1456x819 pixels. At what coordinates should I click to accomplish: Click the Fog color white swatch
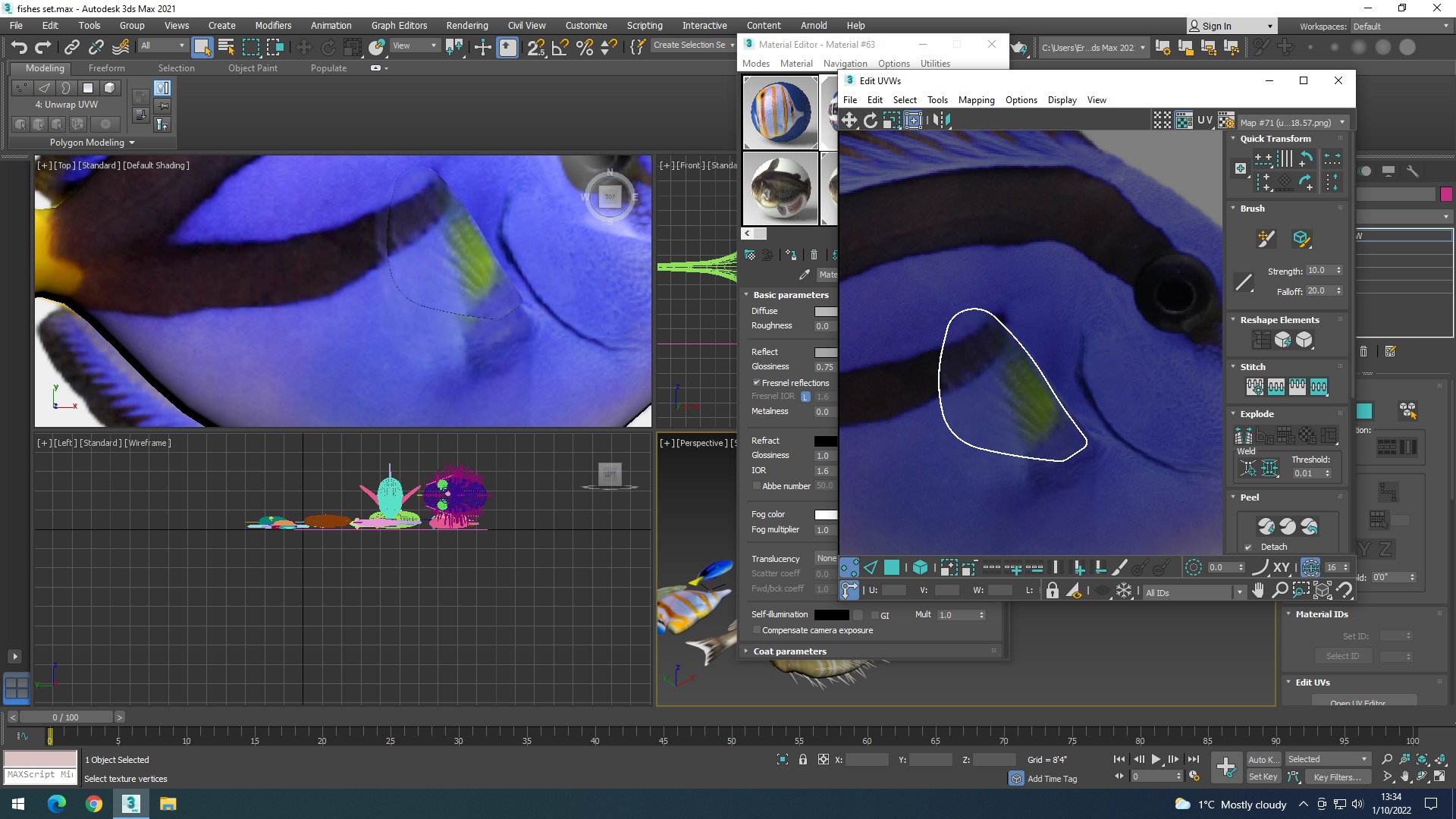coord(825,515)
